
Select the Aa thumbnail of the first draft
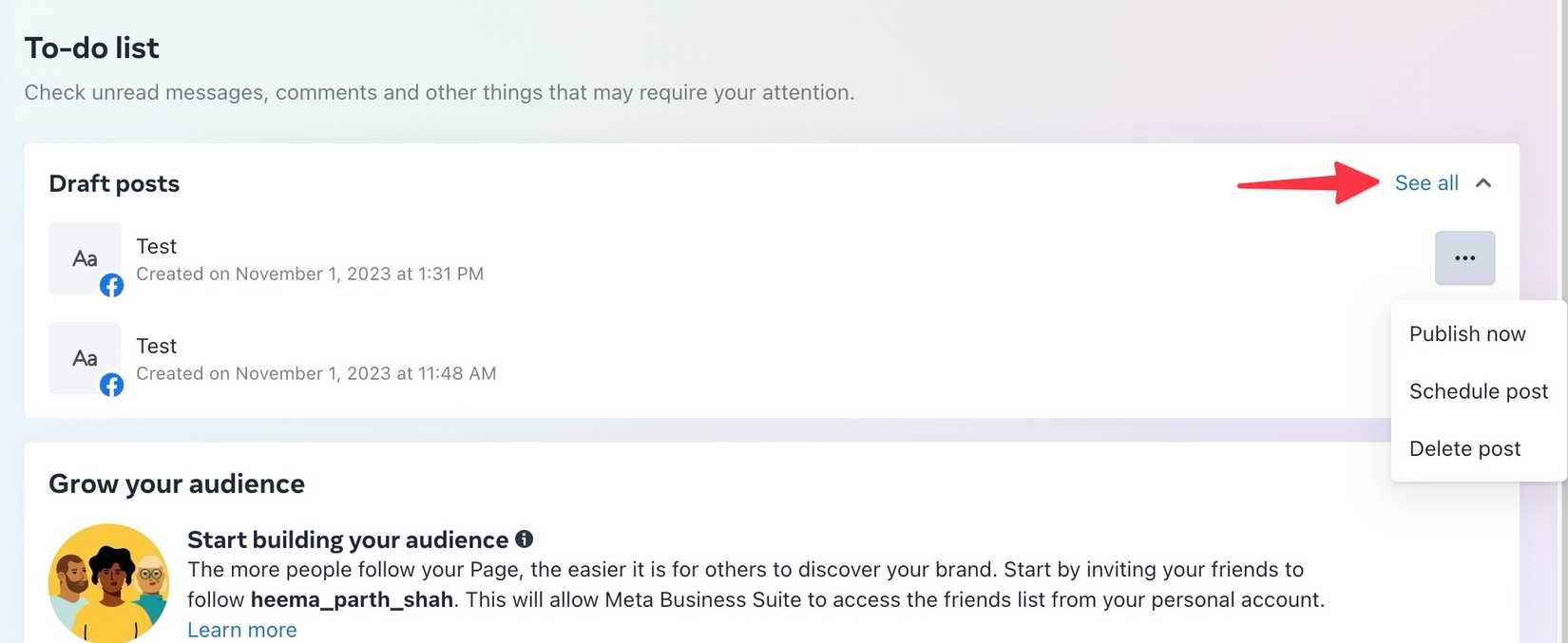point(85,256)
